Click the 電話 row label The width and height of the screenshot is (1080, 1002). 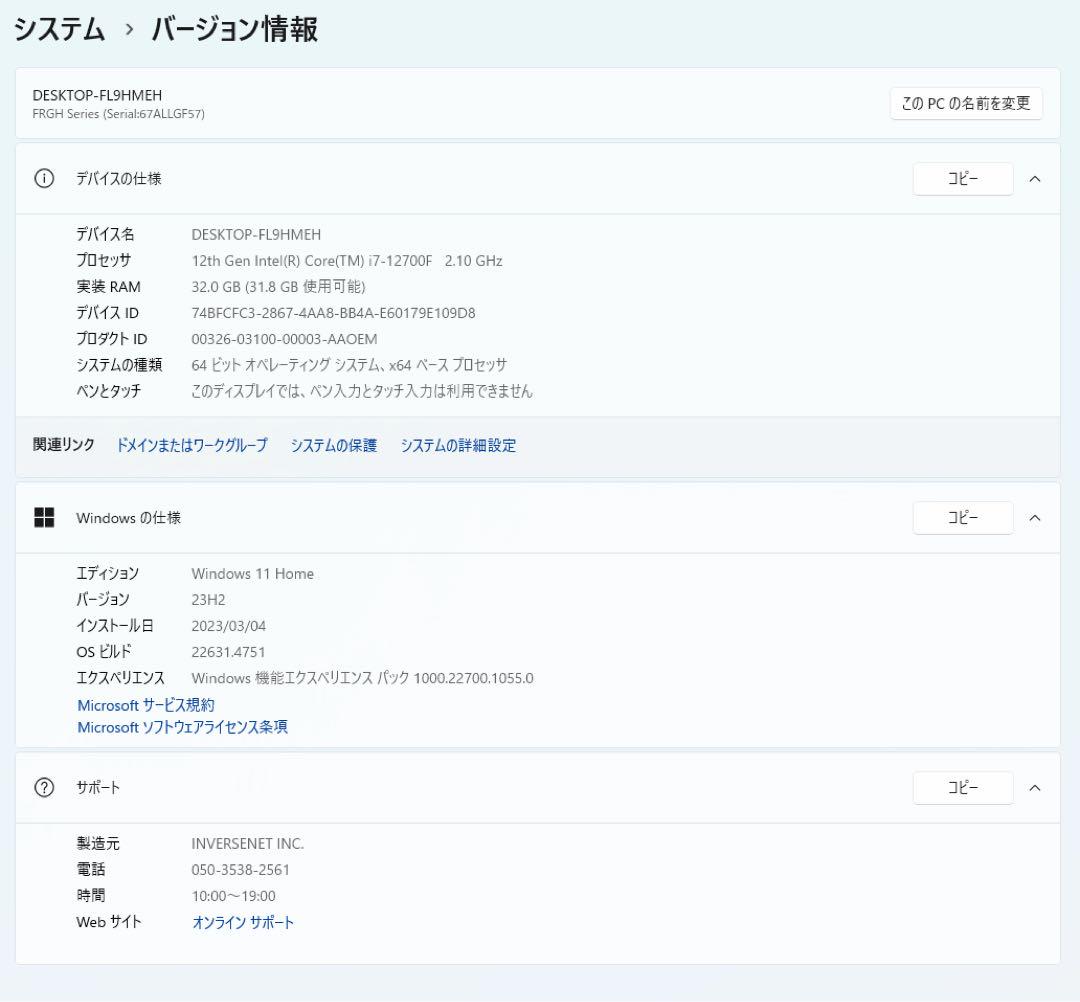pos(90,870)
